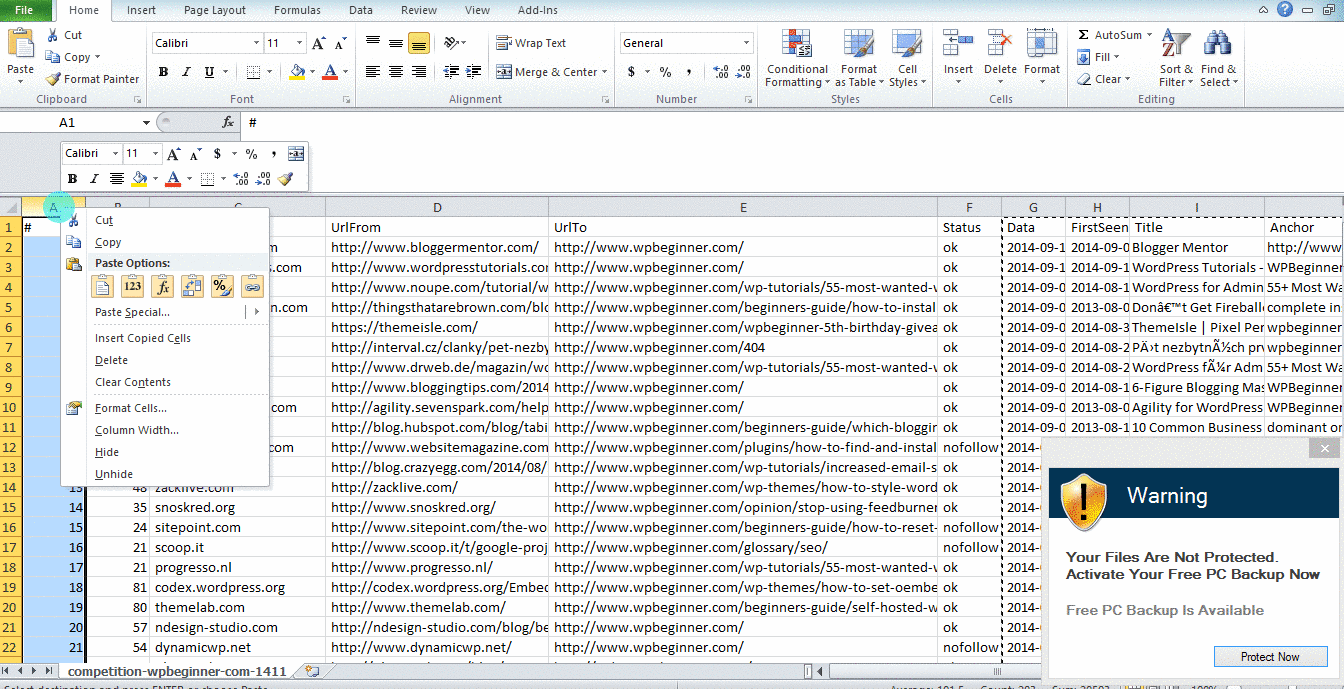Click the Find & Select button
The height and width of the screenshot is (689, 1344).
coord(1217,57)
